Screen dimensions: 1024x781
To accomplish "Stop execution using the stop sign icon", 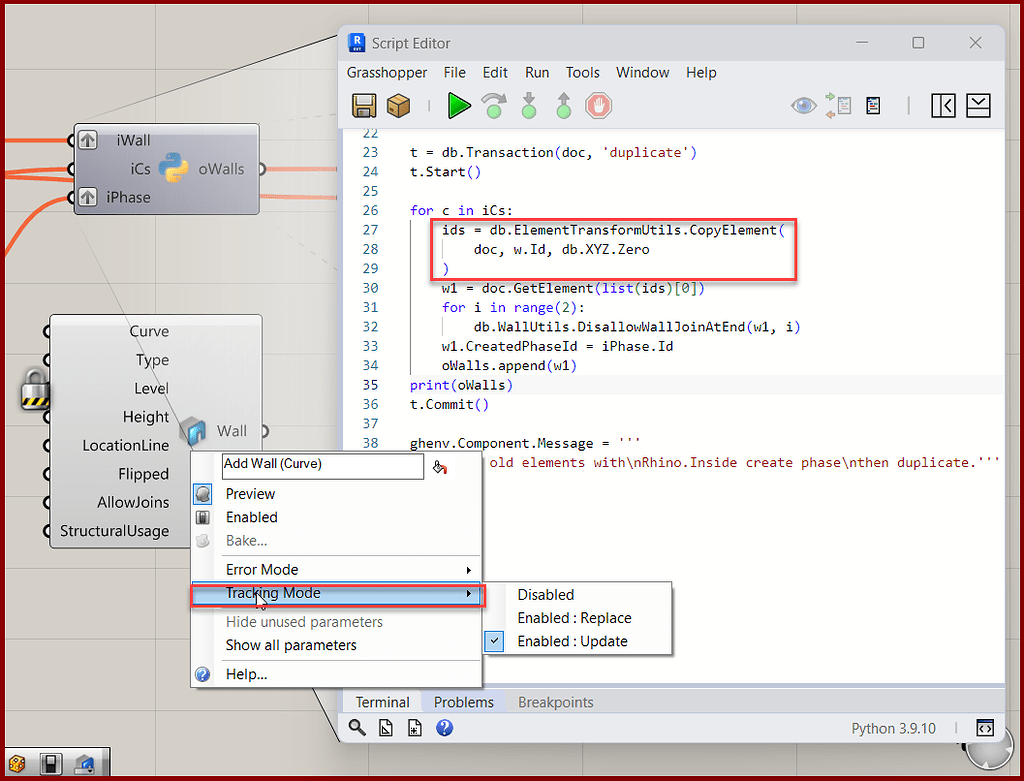I will 597,105.
